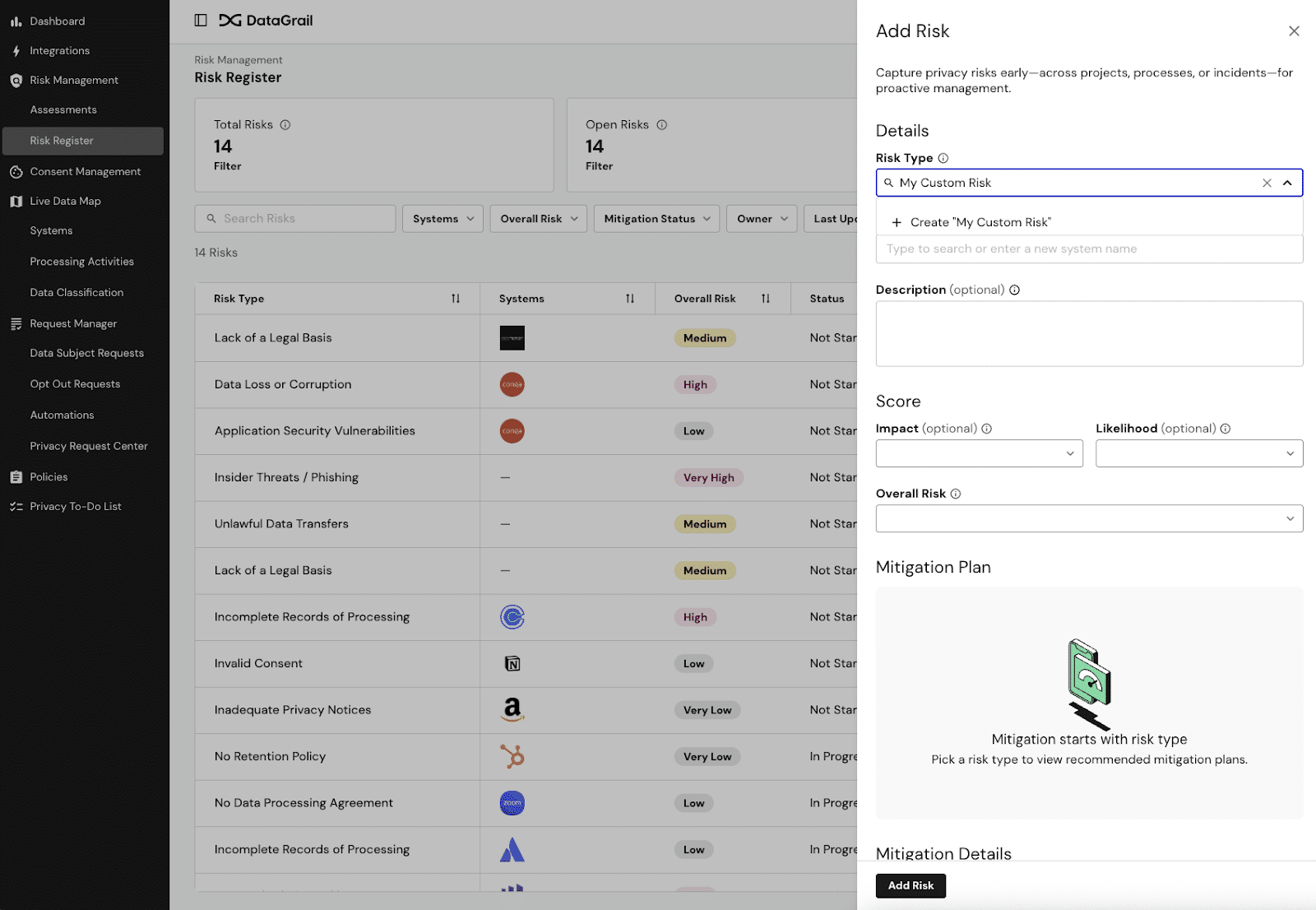Click the info icon beside Total Risks
Viewport: 1316px width, 910px height.
tap(285, 125)
